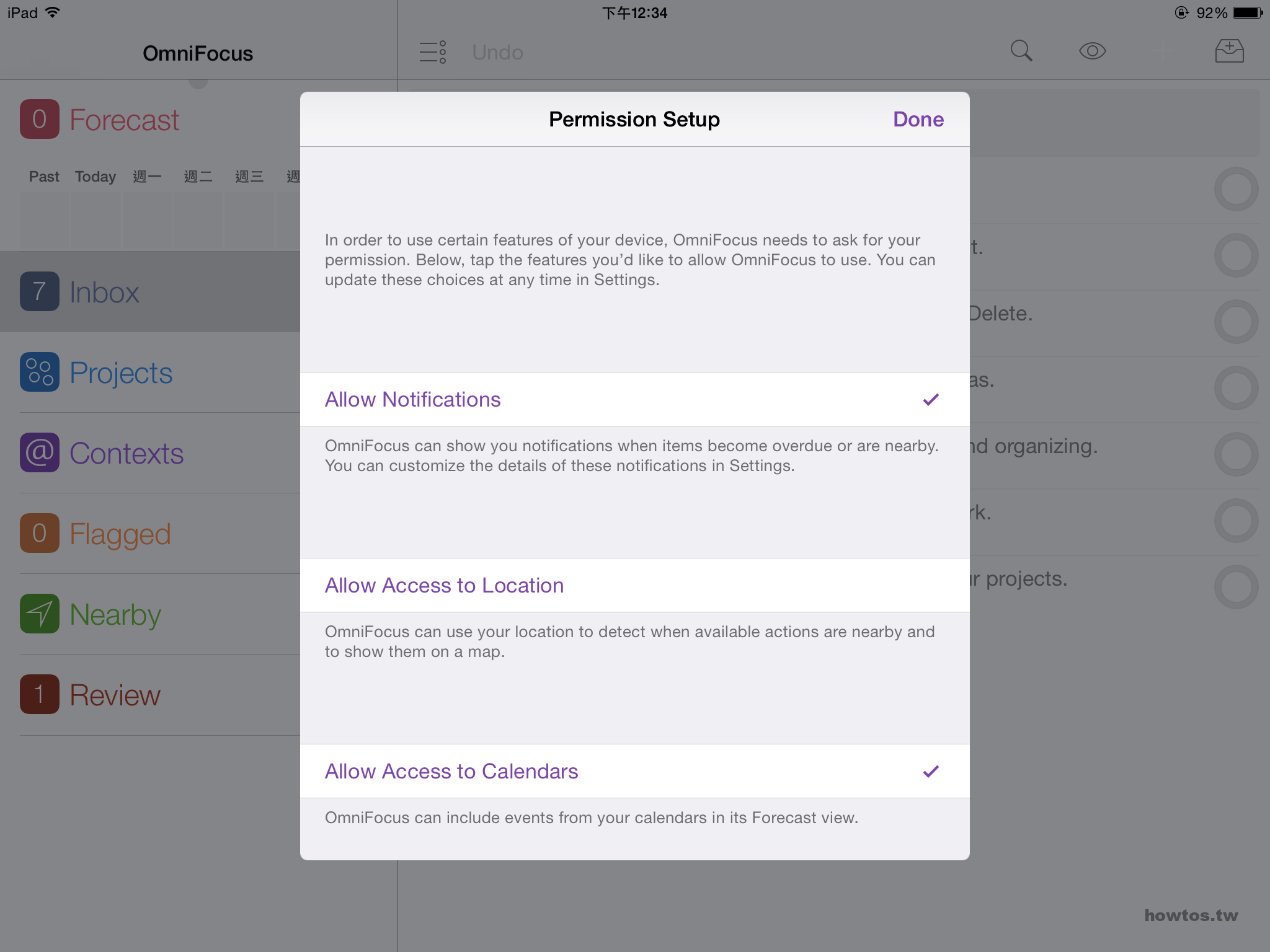Click the Undo button
The height and width of the screenshot is (952, 1270).
click(x=497, y=53)
